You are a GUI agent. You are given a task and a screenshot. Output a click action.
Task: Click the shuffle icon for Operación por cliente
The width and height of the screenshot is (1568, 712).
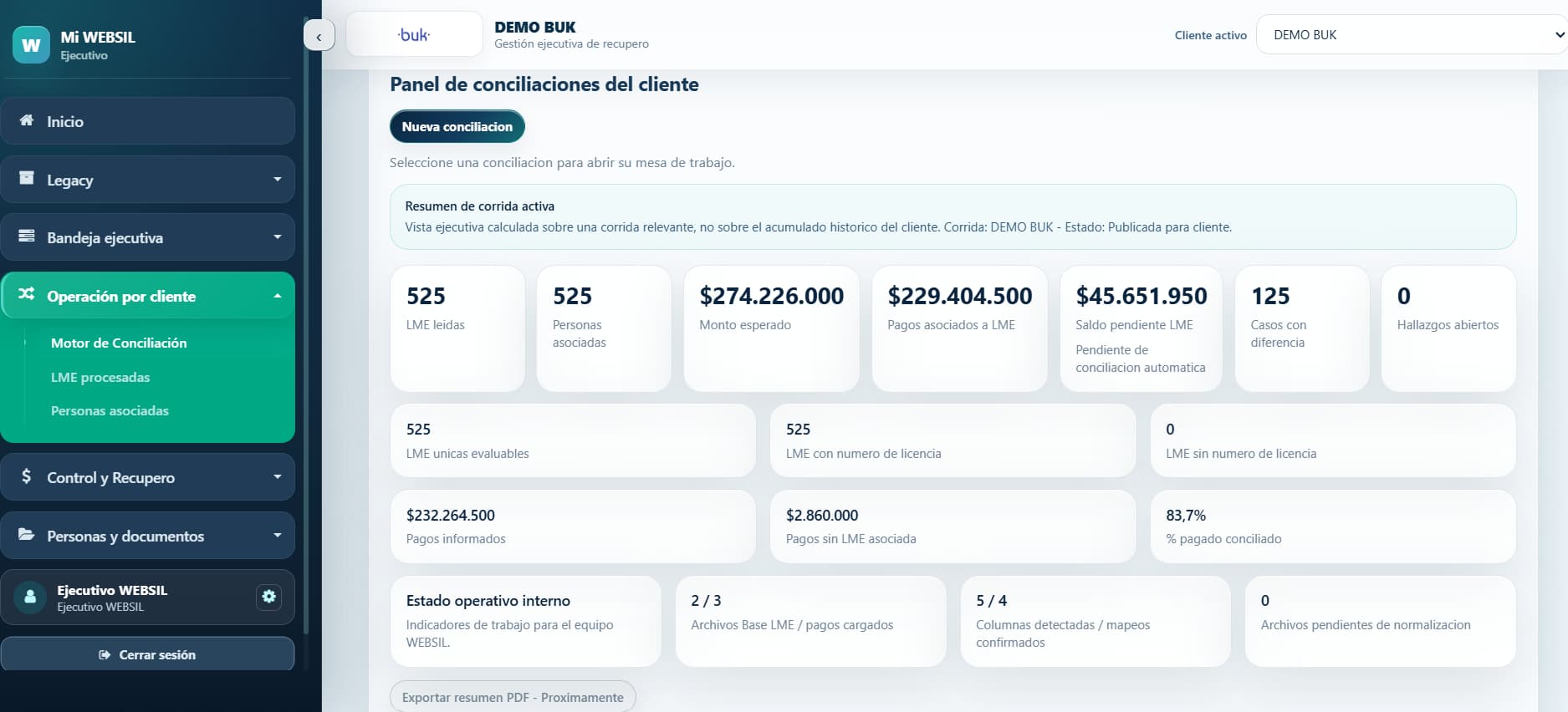(x=27, y=294)
